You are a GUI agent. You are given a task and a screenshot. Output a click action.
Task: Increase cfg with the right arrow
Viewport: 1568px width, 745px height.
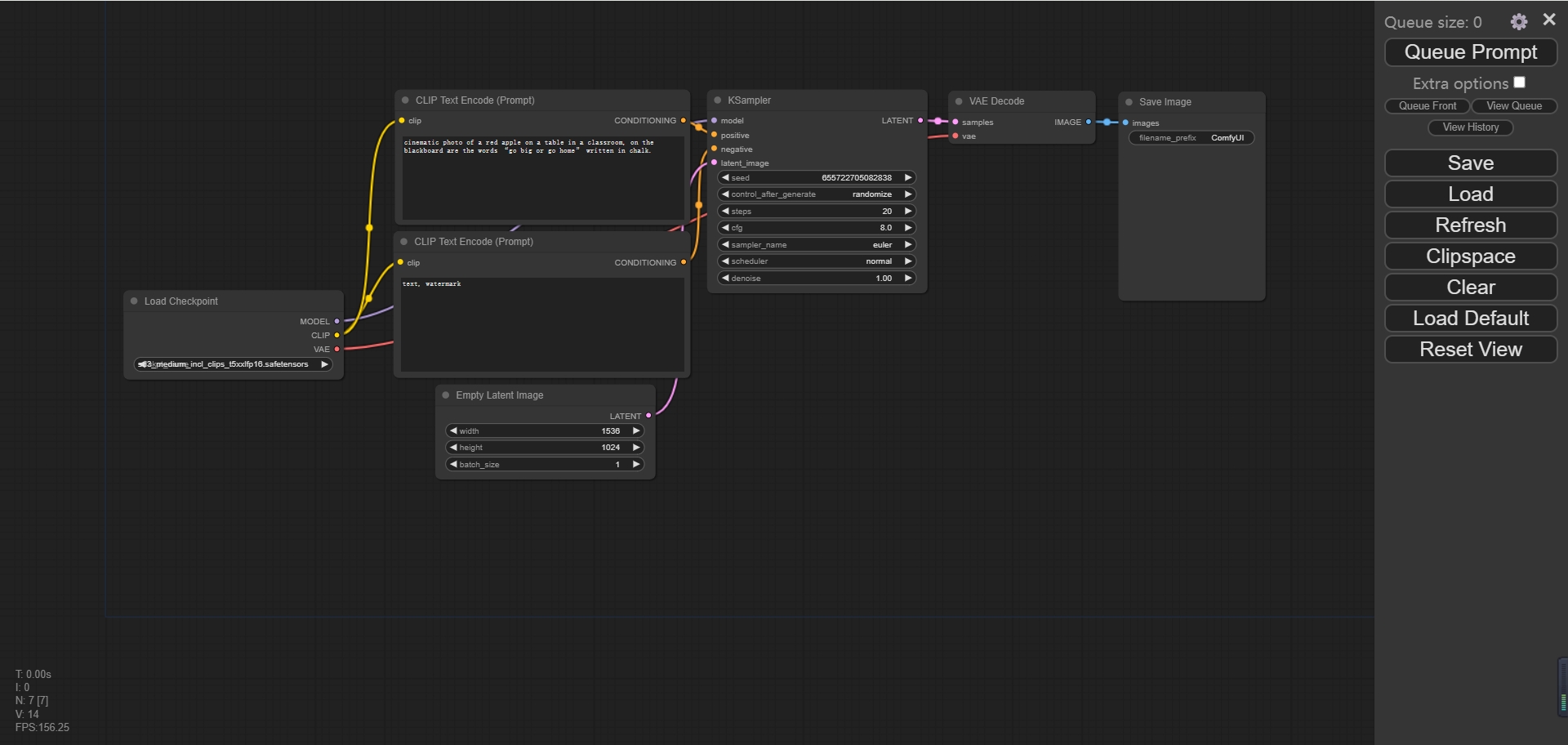(907, 228)
